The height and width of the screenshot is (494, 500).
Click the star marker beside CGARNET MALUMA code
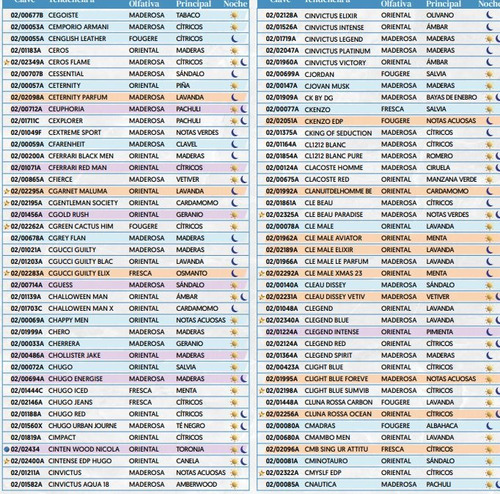pyautogui.click(x=7, y=191)
